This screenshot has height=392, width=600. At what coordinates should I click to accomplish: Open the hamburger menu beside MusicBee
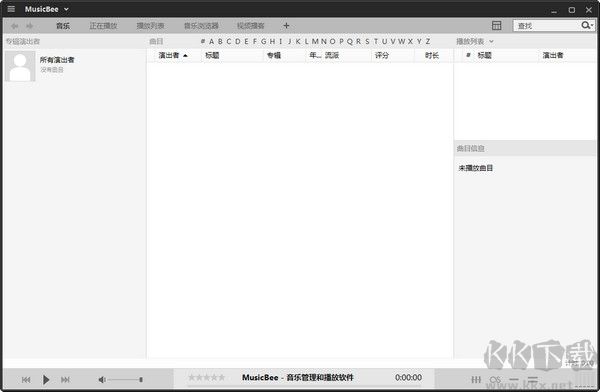(11, 9)
